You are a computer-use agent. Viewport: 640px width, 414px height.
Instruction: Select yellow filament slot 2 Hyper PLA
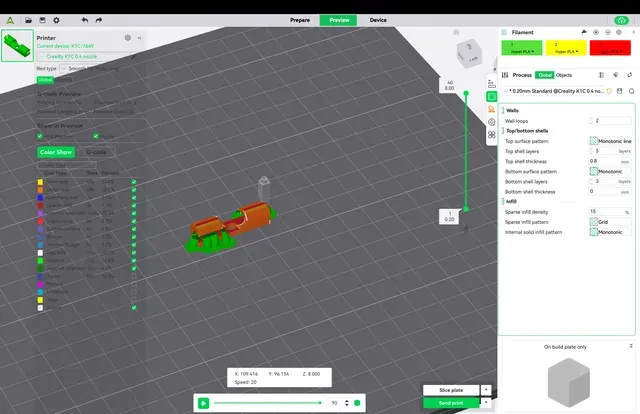566,48
